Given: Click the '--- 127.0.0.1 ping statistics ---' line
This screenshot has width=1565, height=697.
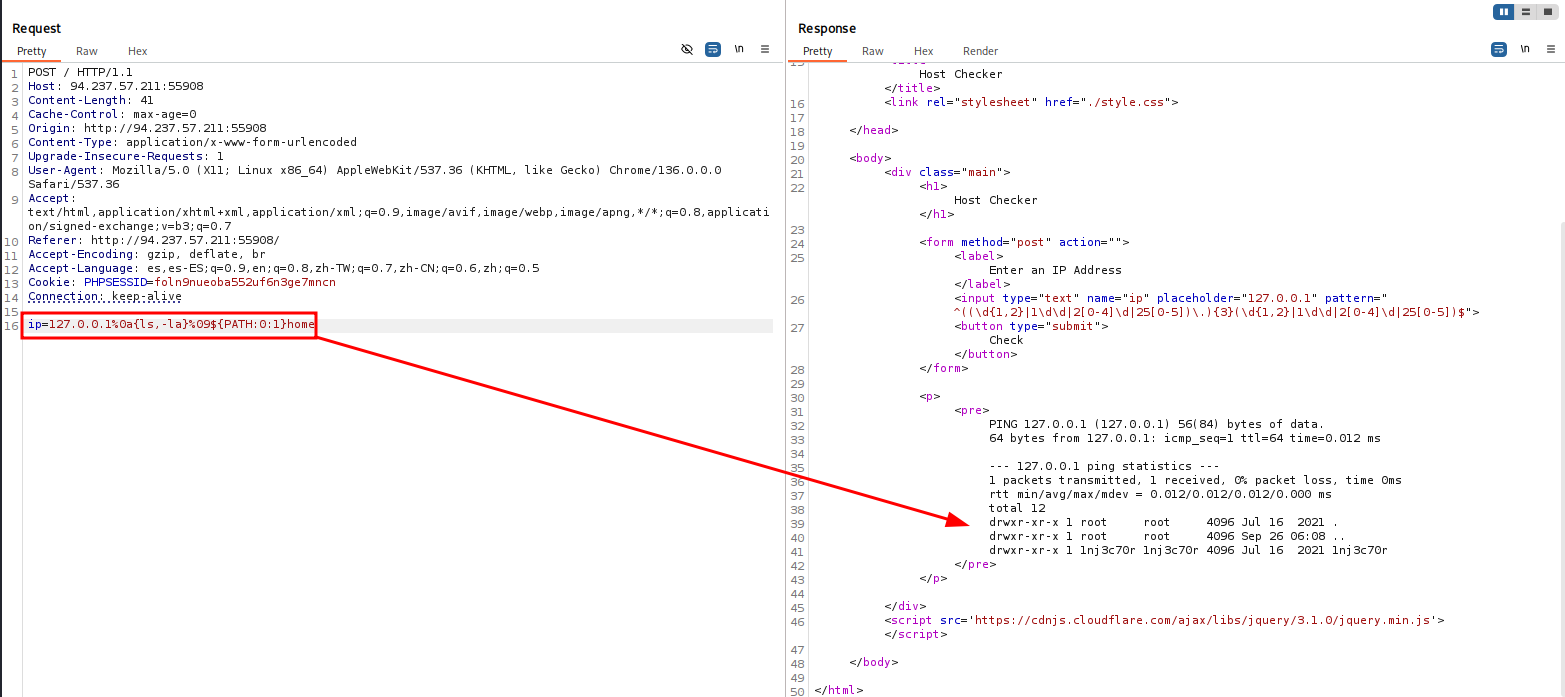Looking at the screenshot, I should tap(1104, 466).
